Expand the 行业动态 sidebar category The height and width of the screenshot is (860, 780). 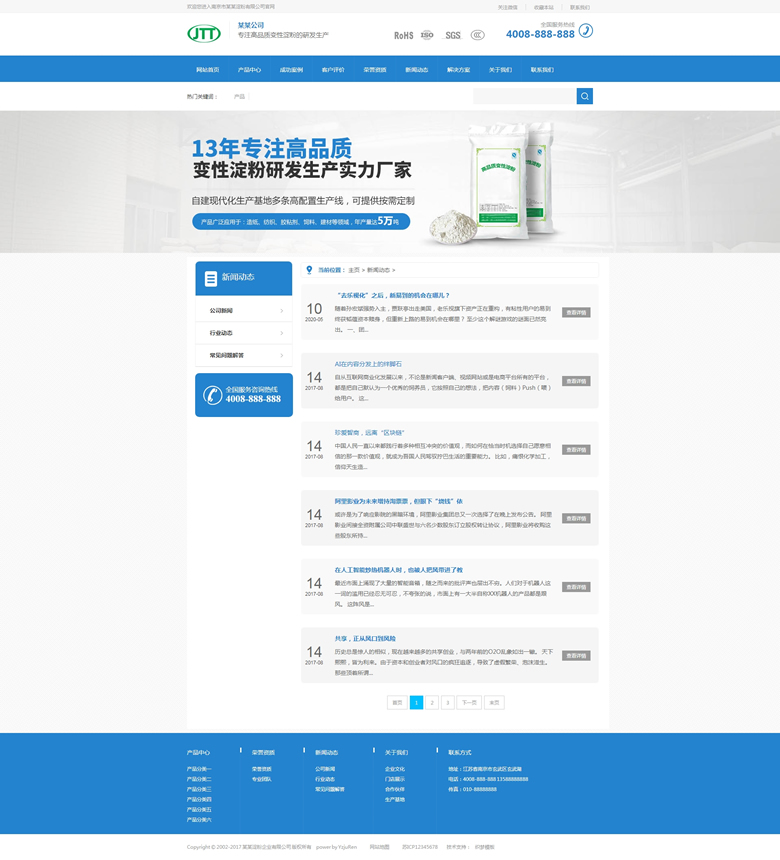click(243, 333)
